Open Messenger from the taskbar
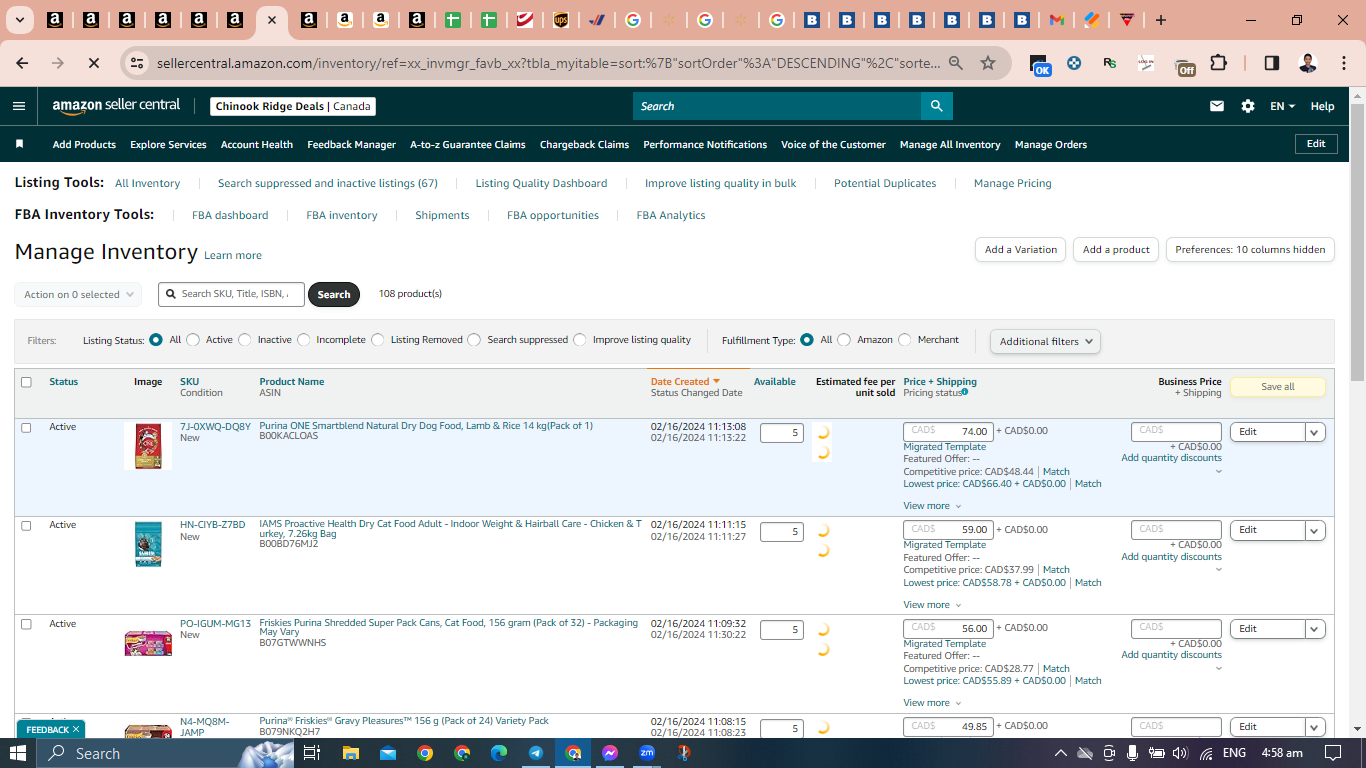Viewport: 1366px width, 768px height. coord(610,753)
